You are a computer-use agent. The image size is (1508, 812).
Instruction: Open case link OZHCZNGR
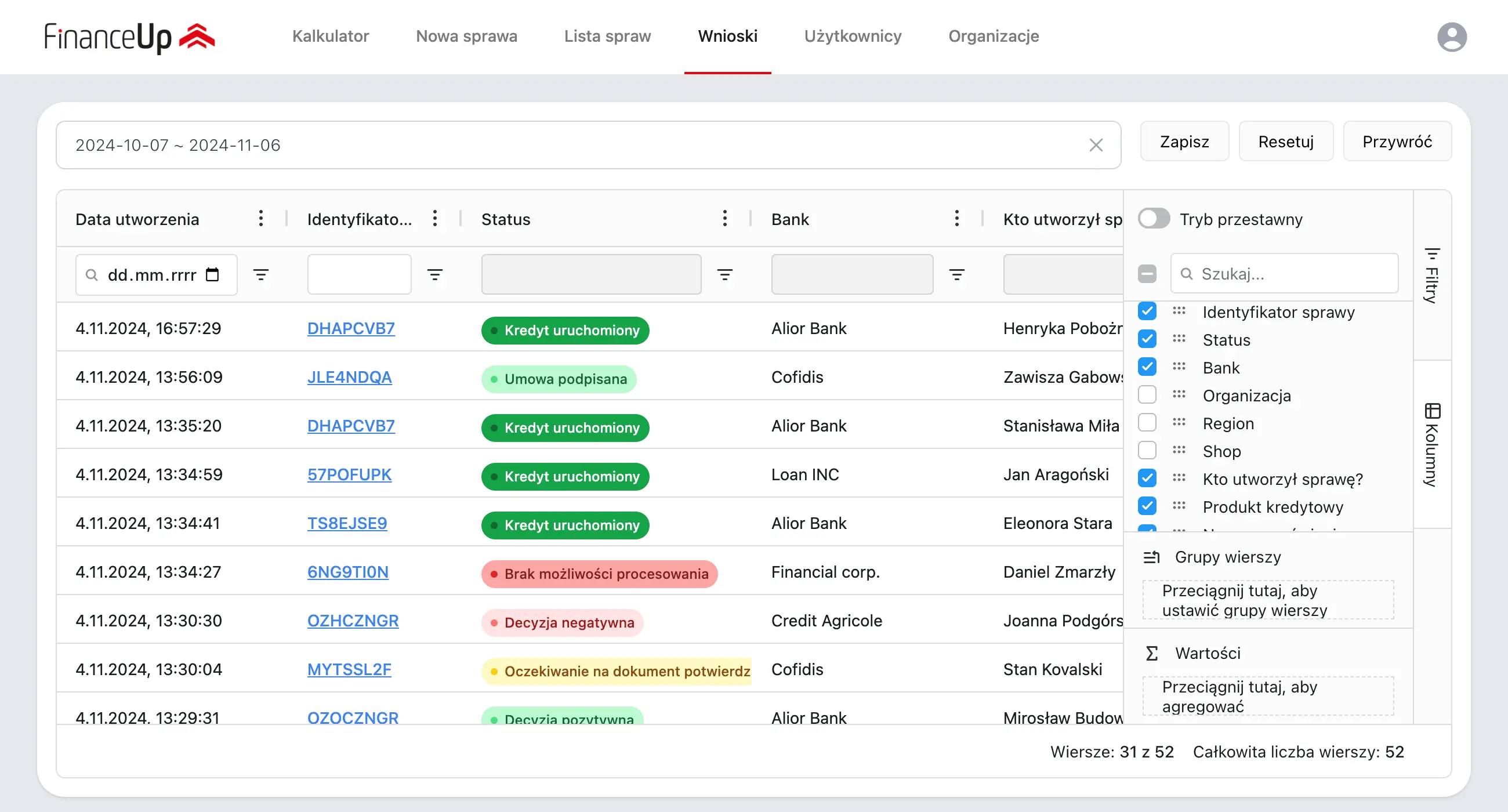353,621
